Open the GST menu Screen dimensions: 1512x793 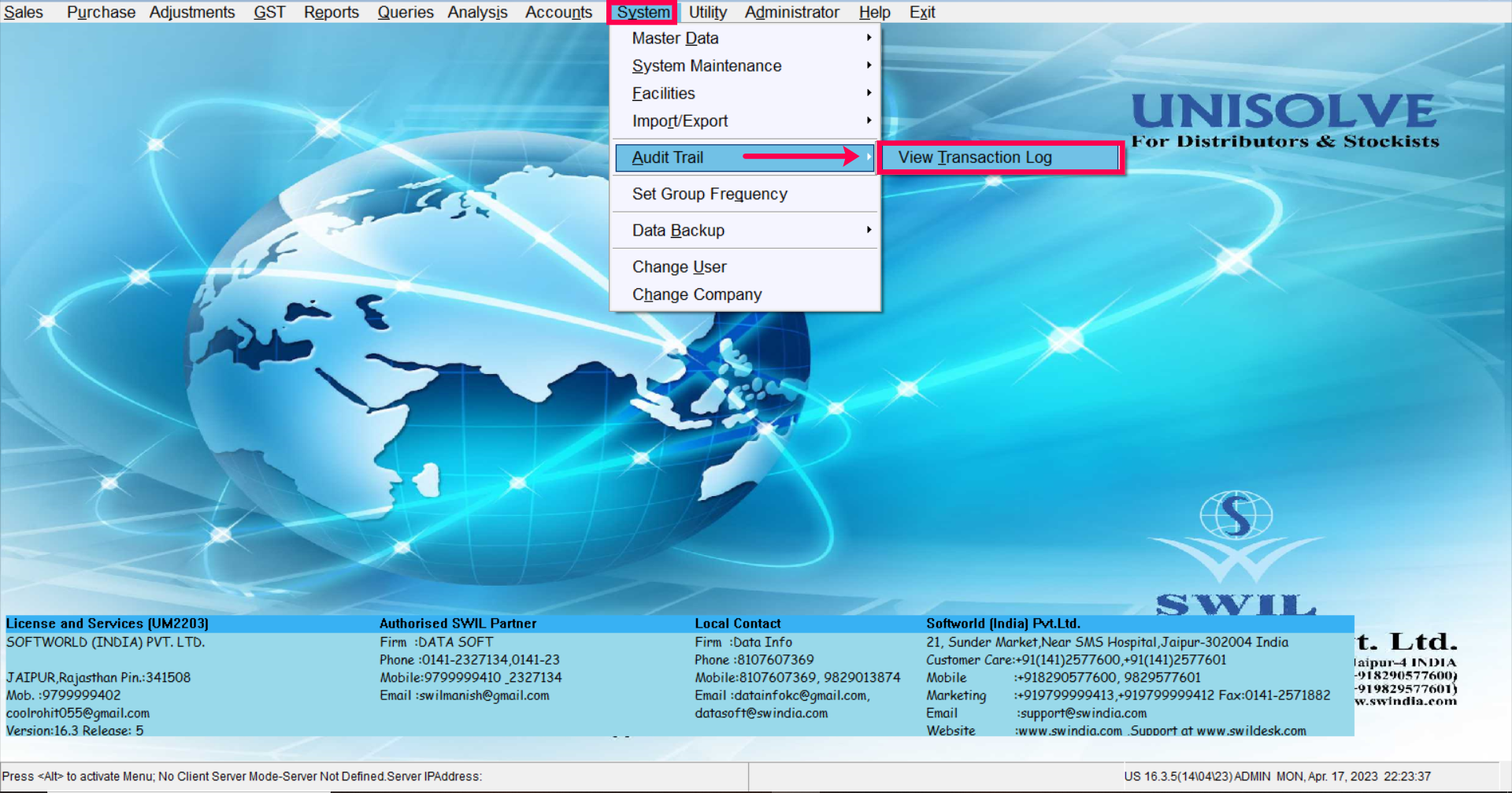point(269,12)
